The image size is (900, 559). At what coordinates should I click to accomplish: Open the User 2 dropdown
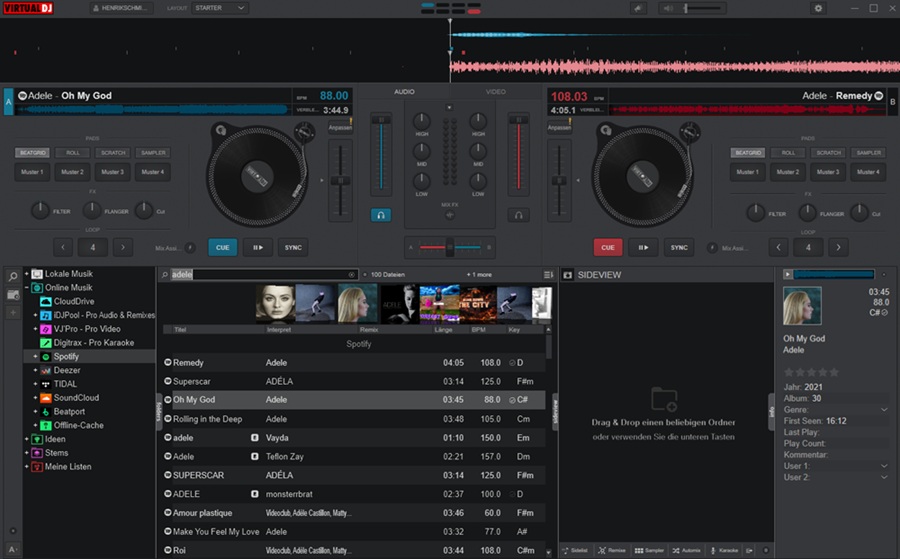[884, 478]
